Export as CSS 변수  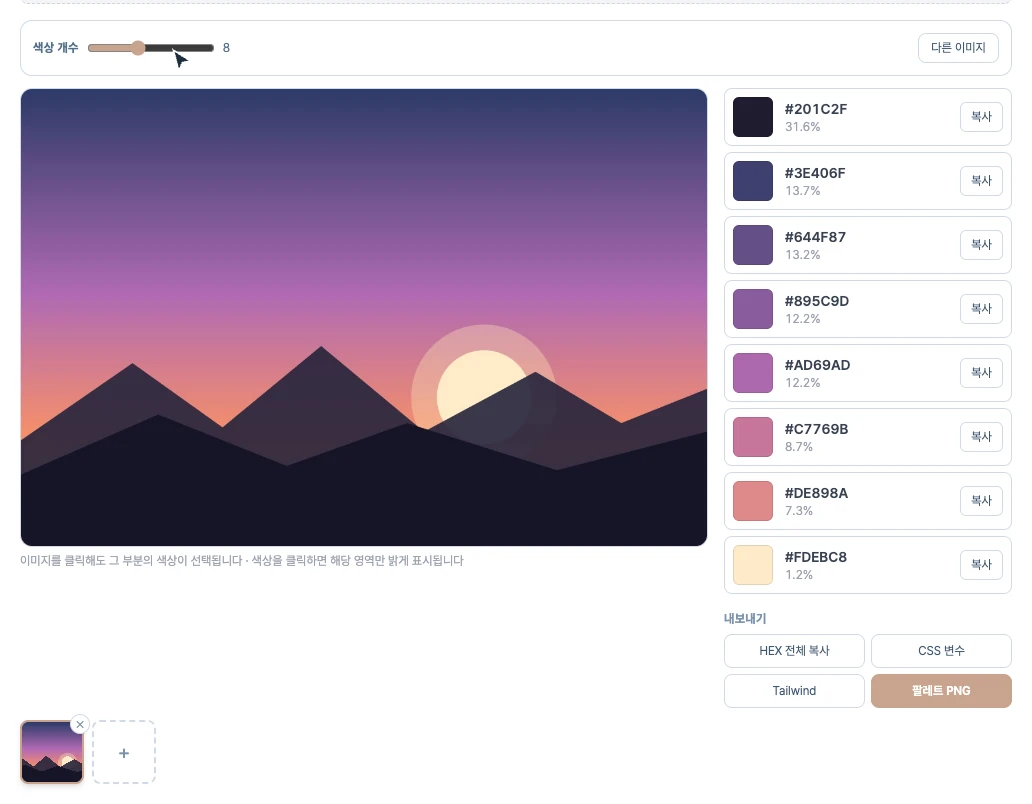coord(941,651)
